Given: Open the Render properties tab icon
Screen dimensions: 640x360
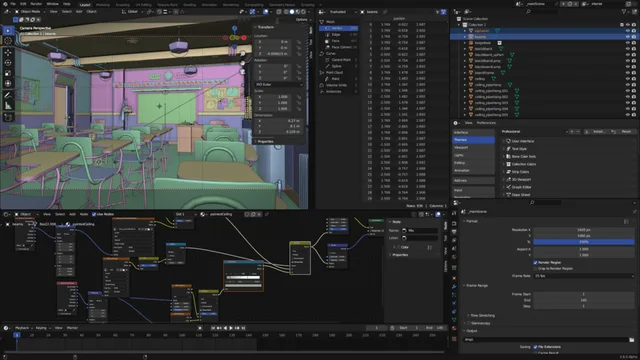Looking at the screenshot, I should click(x=454, y=224).
